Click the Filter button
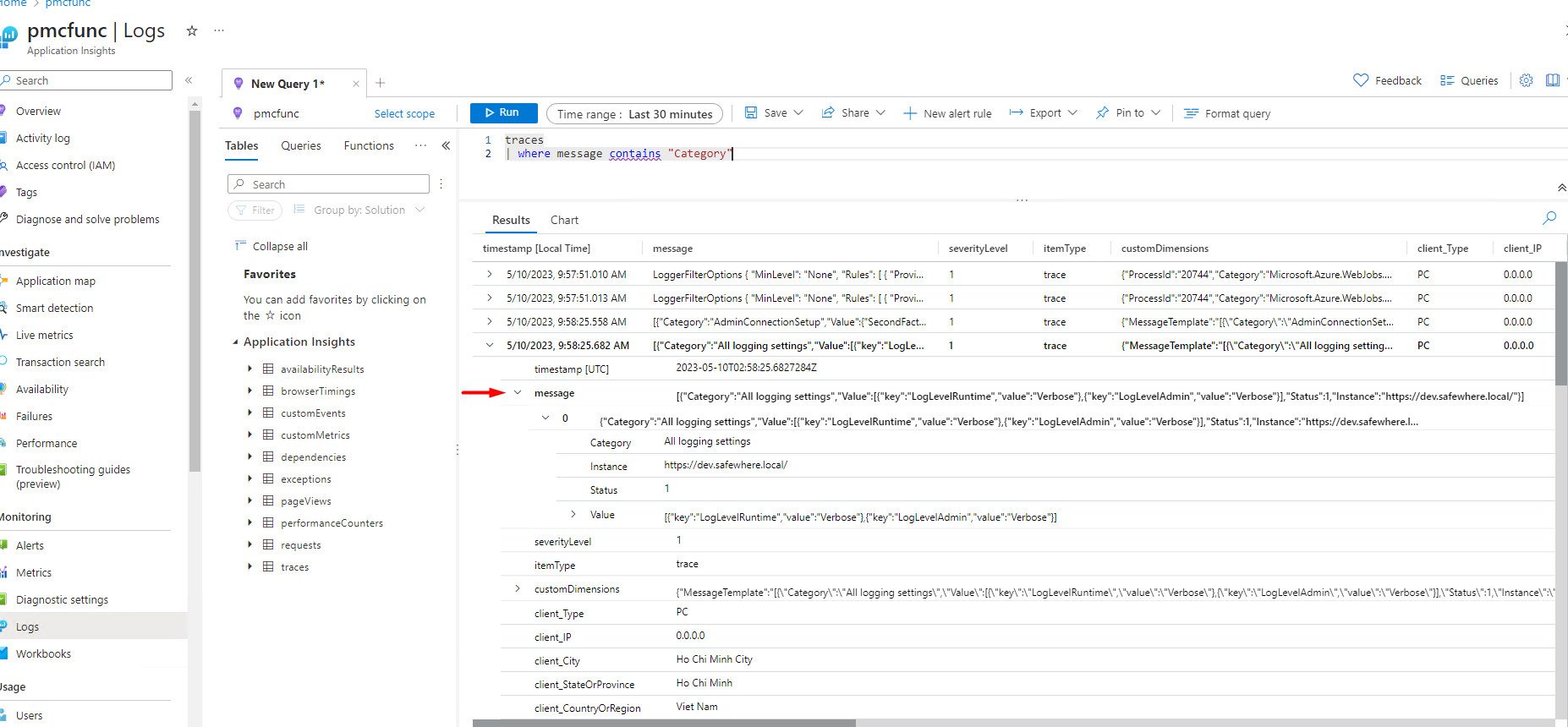 [x=255, y=210]
